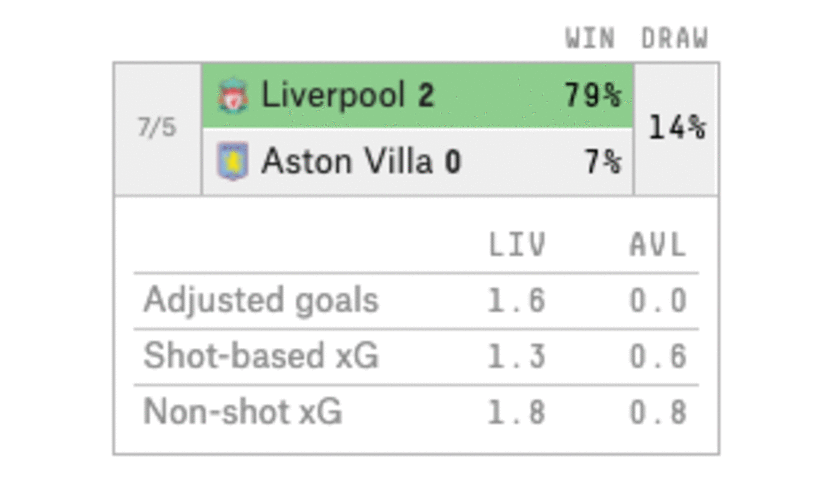Click Aston Villa's 0.0 adjusted goals value
The width and height of the screenshot is (830, 485).
658,301
